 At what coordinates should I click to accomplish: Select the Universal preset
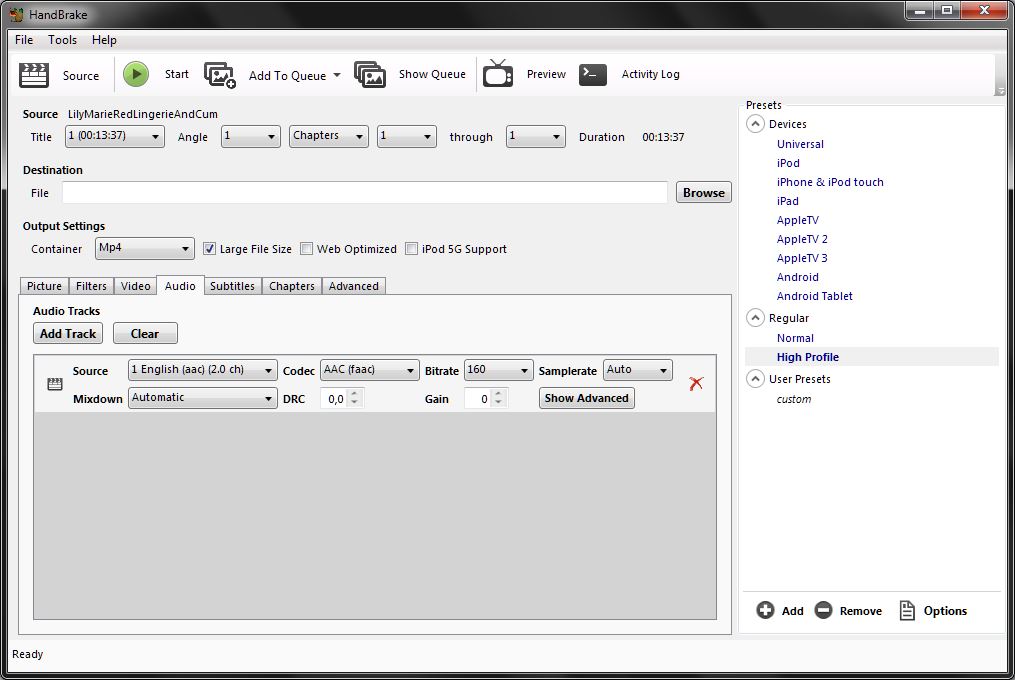pos(800,144)
